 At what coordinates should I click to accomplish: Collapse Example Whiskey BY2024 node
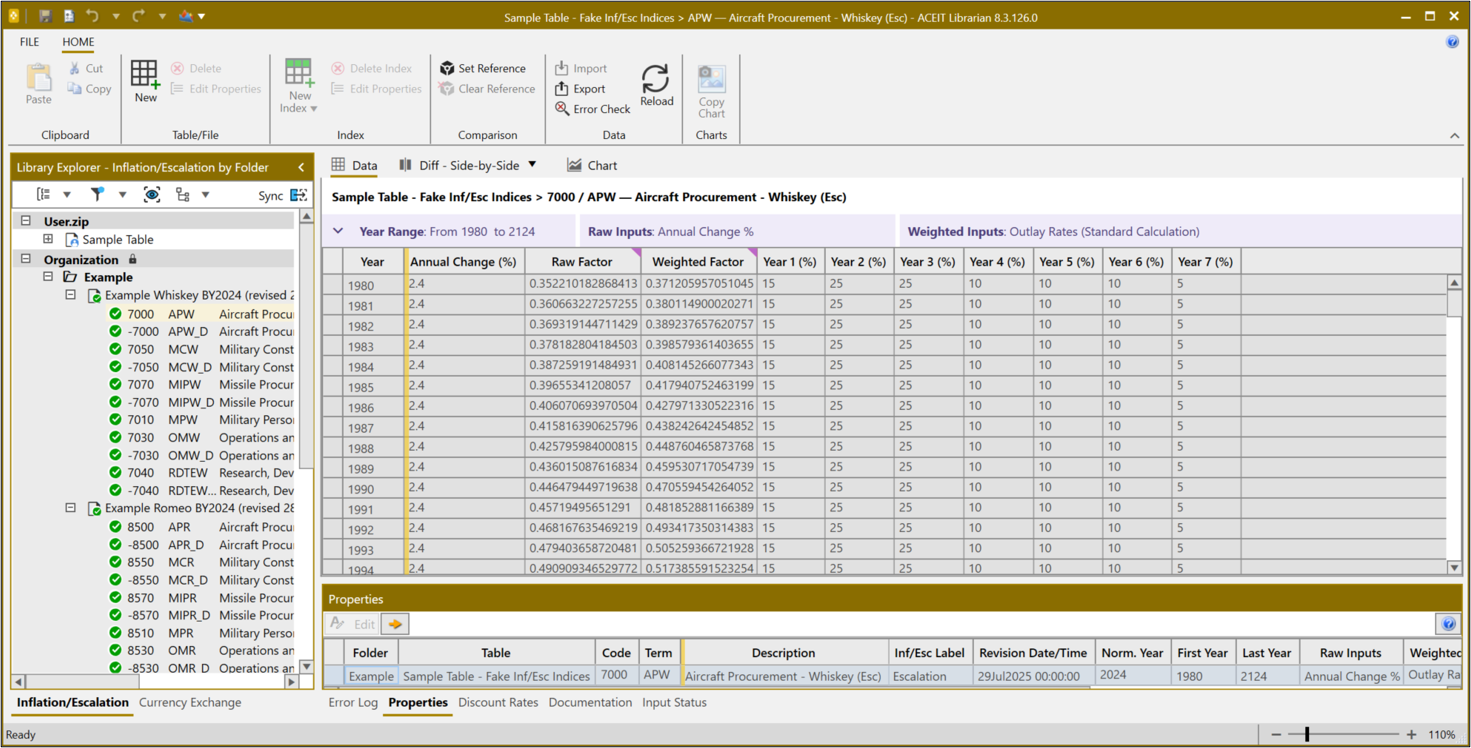[x=70, y=295]
